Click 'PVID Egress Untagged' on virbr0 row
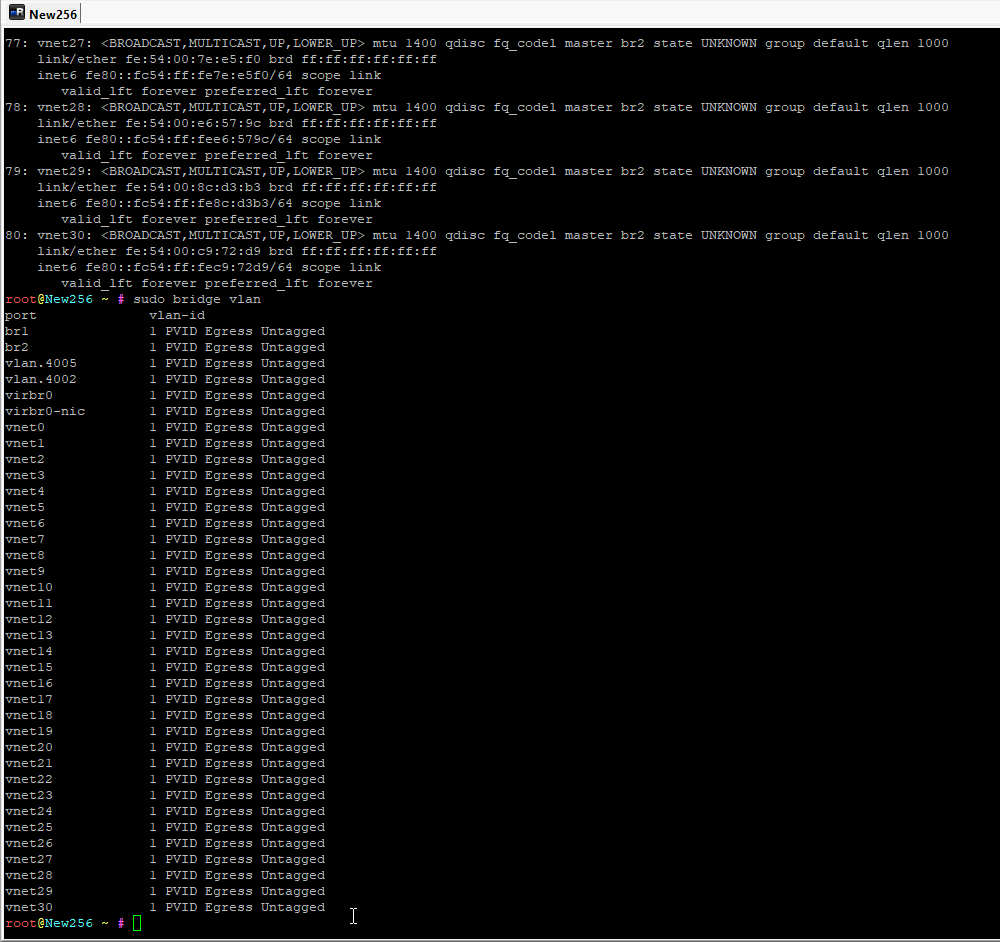The height and width of the screenshot is (942, 1000). [x=245, y=395]
